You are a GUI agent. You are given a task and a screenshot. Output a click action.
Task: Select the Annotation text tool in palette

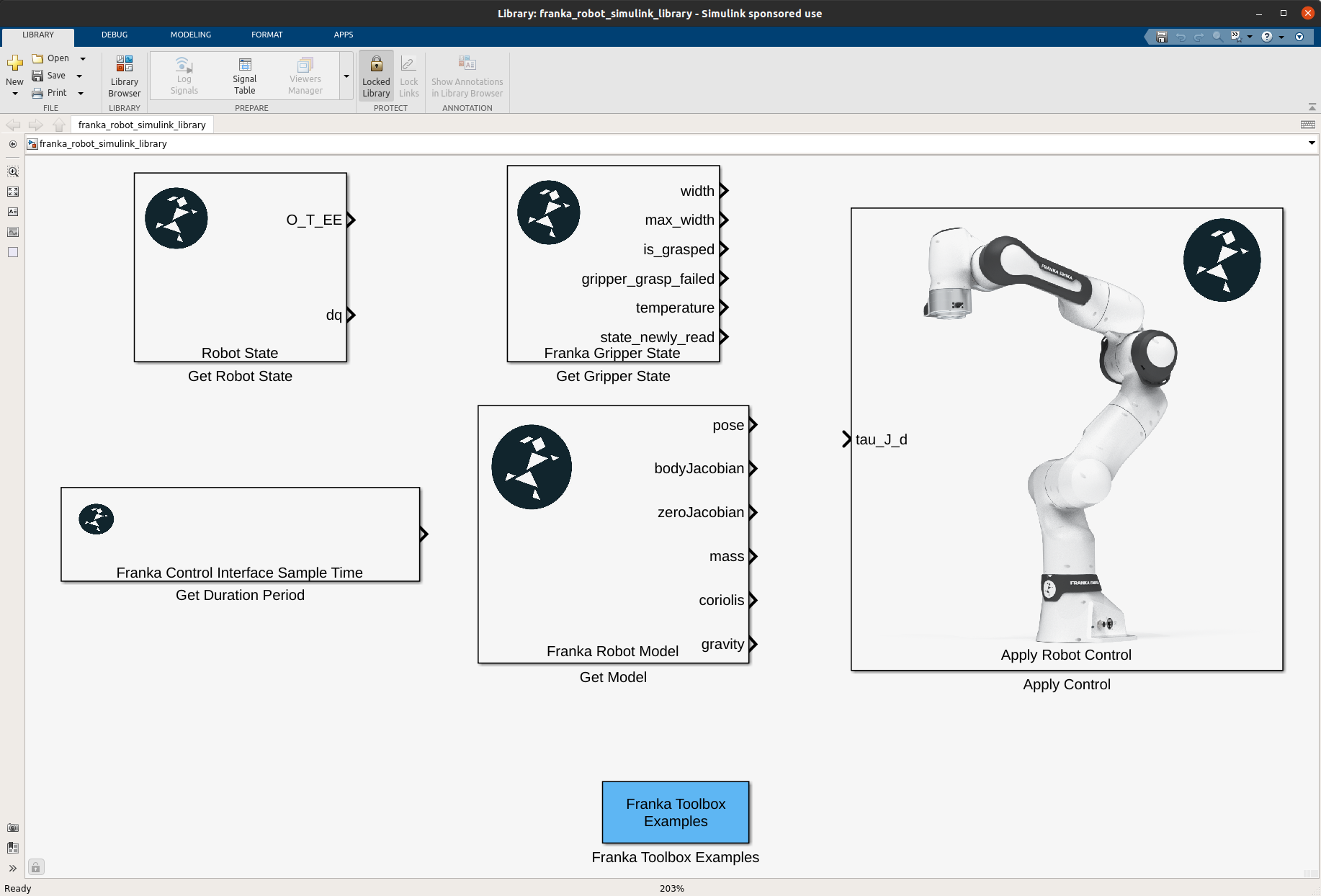13,212
